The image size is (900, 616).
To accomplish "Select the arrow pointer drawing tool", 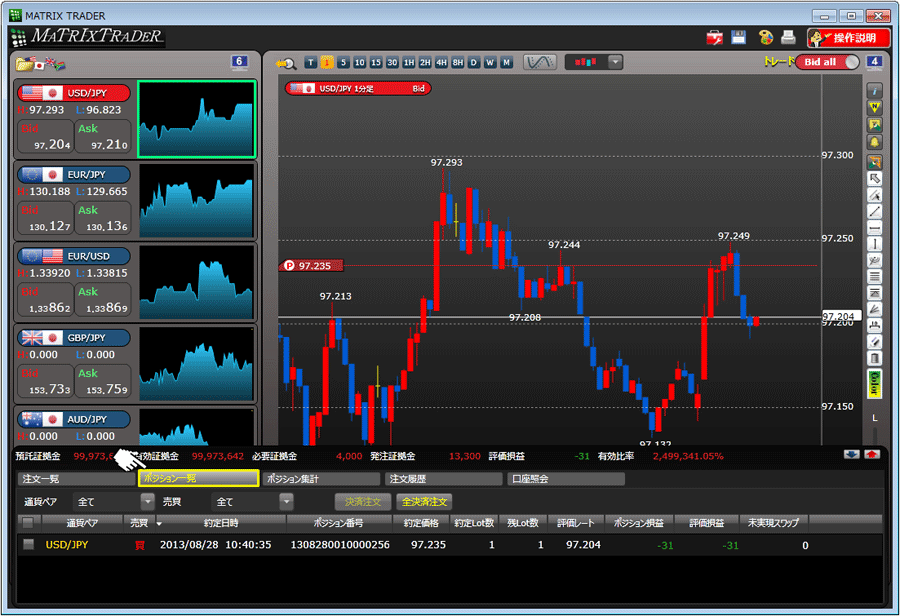I will (874, 179).
